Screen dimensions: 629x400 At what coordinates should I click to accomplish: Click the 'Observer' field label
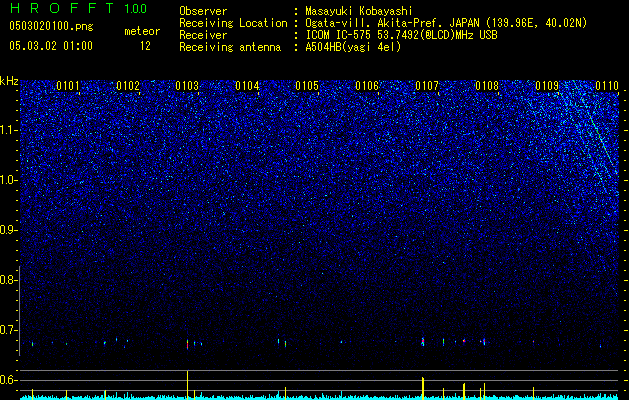point(203,11)
